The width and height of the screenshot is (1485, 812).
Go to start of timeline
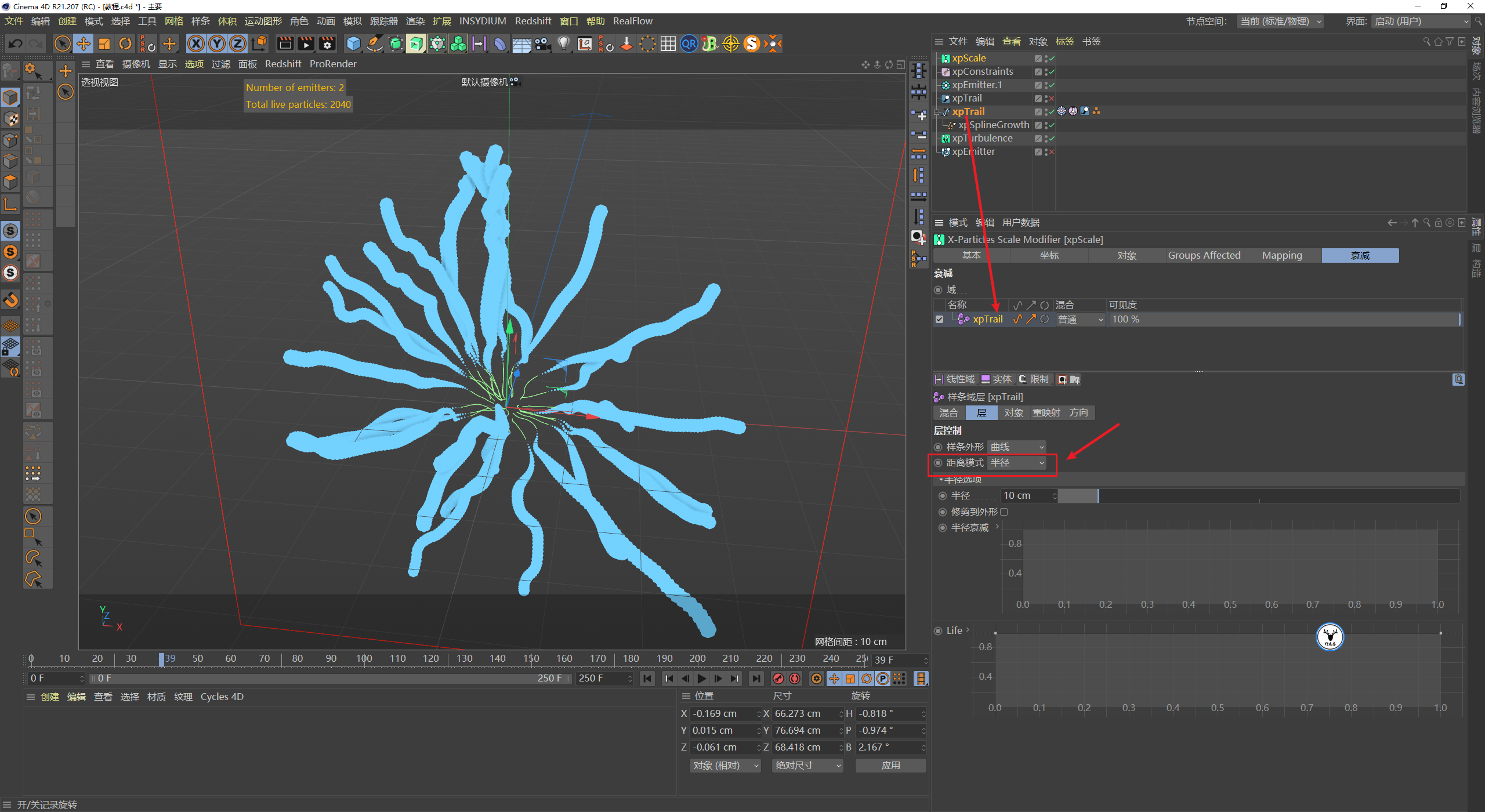point(647,678)
